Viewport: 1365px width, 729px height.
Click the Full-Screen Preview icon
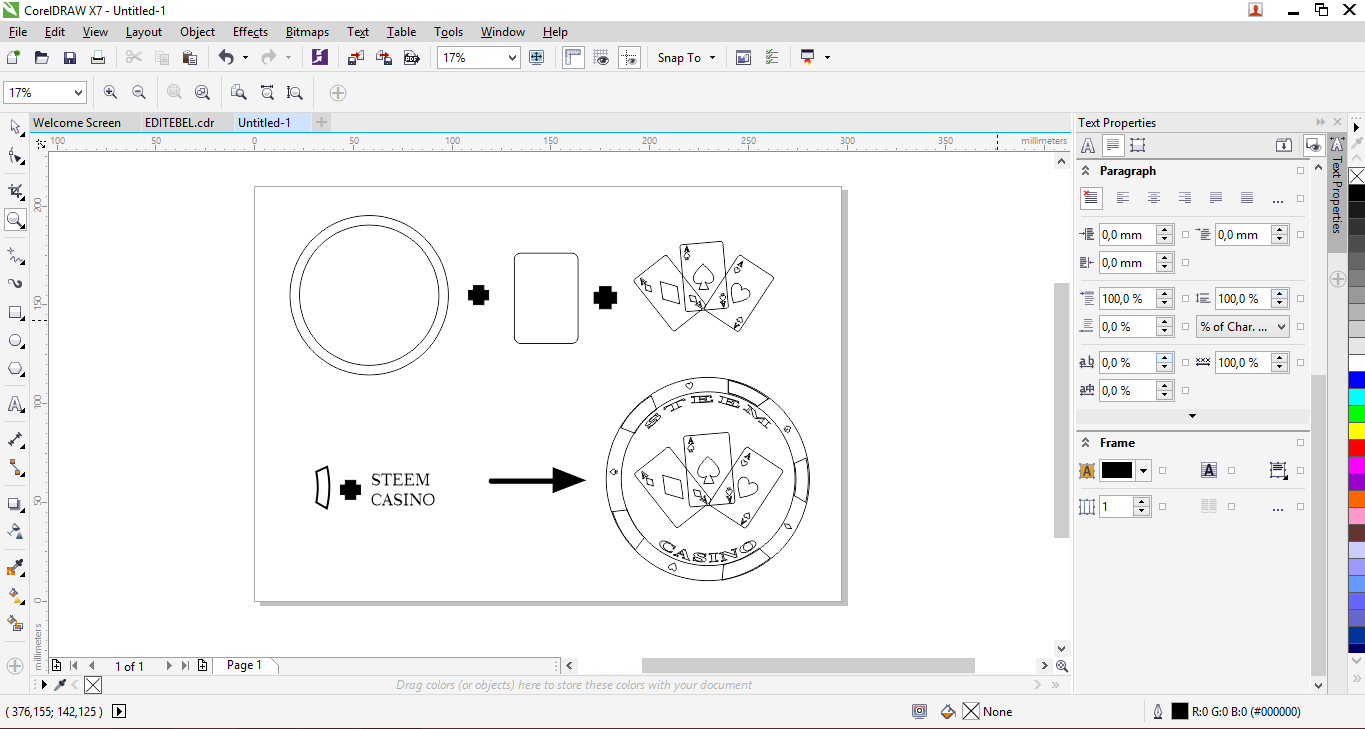pyautogui.click(x=537, y=58)
